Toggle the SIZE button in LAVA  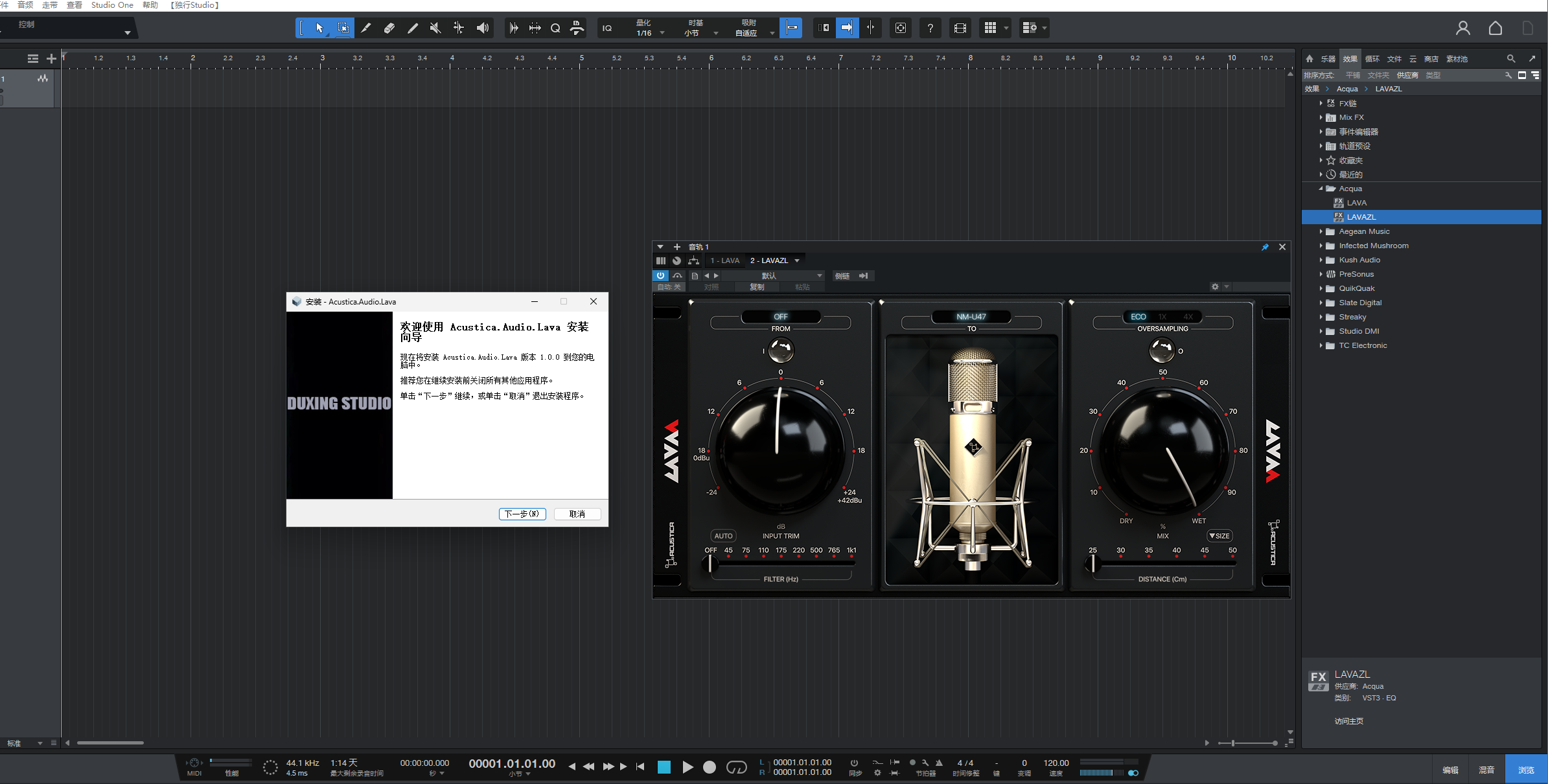pos(1219,536)
